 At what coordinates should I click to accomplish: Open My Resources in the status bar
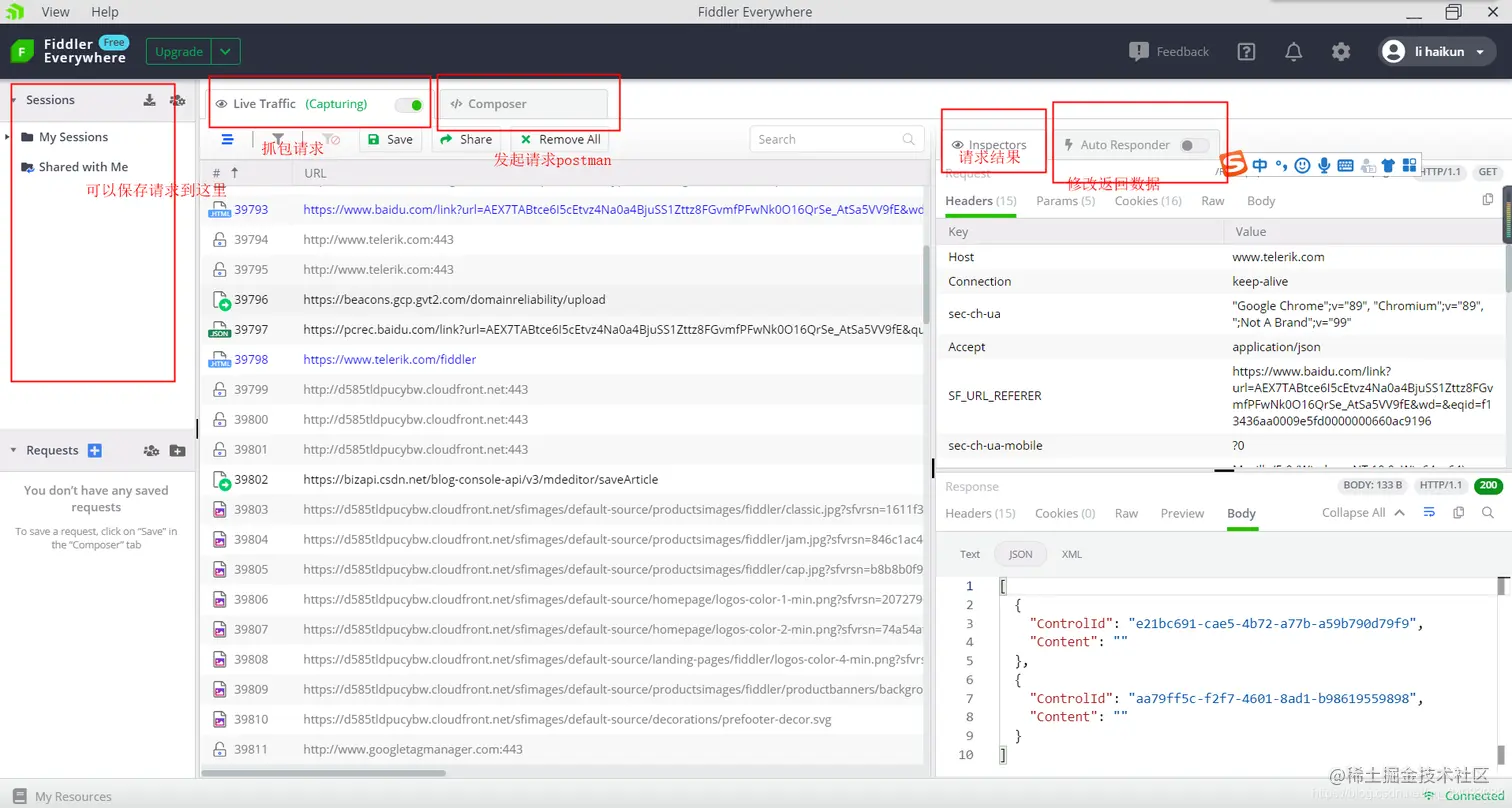point(63,797)
